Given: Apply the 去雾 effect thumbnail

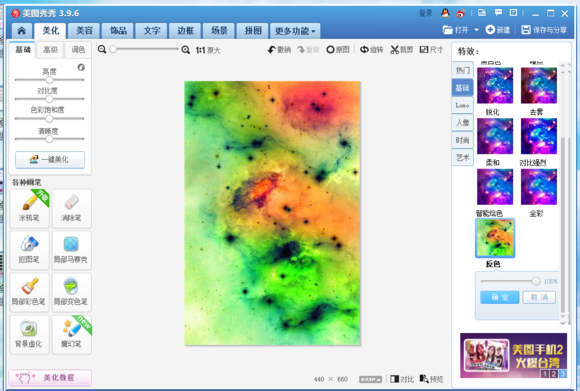Looking at the screenshot, I should point(539,85).
